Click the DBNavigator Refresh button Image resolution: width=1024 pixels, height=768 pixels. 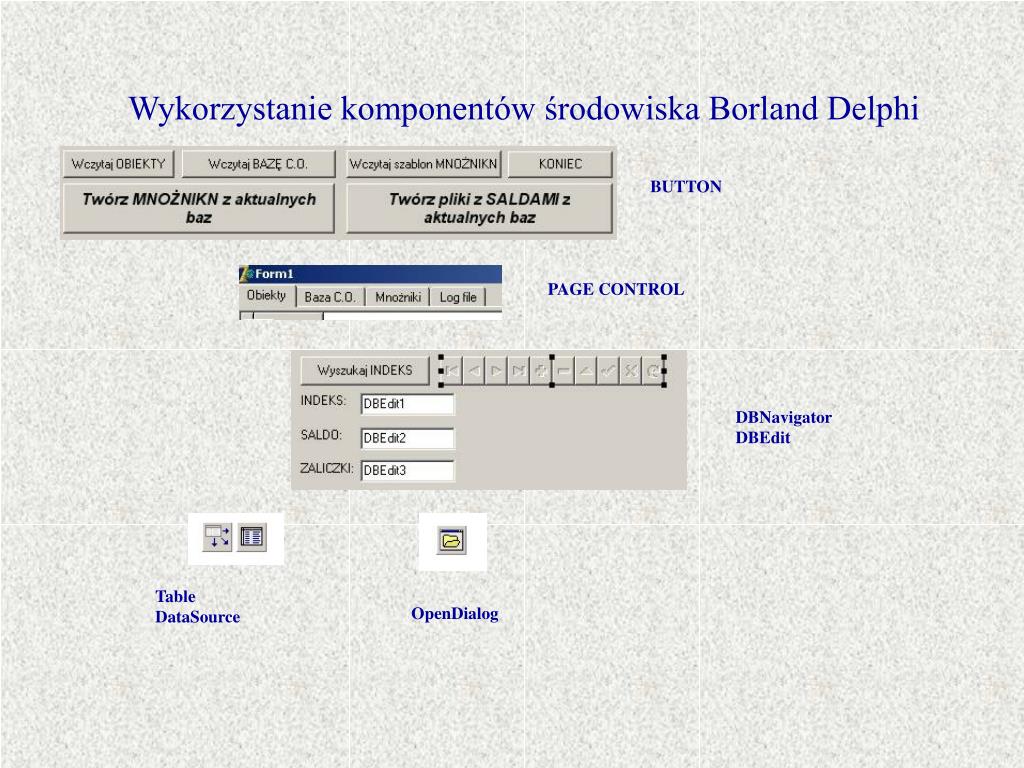(652, 371)
